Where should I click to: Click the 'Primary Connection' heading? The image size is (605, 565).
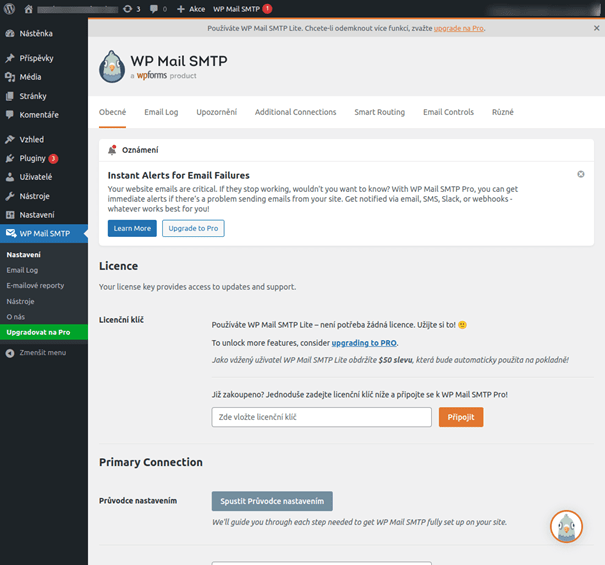(151, 462)
